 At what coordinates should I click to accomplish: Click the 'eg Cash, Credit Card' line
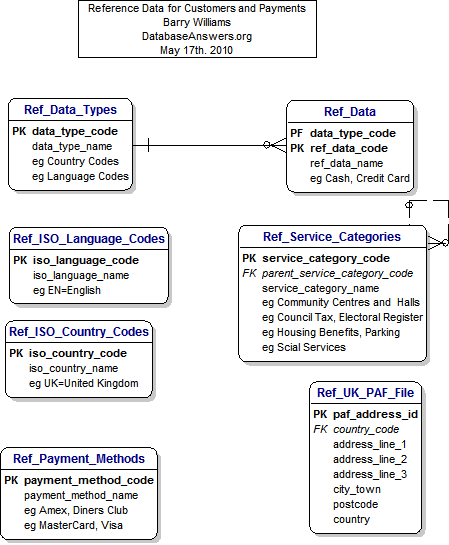coord(360,178)
